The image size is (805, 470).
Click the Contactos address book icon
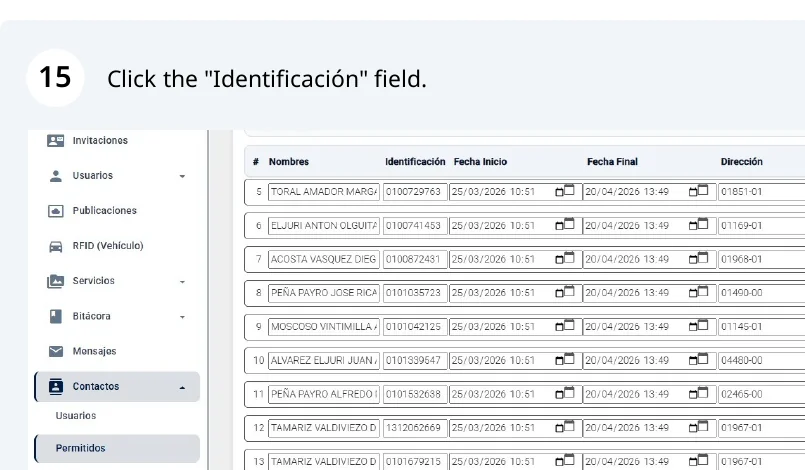(55, 386)
